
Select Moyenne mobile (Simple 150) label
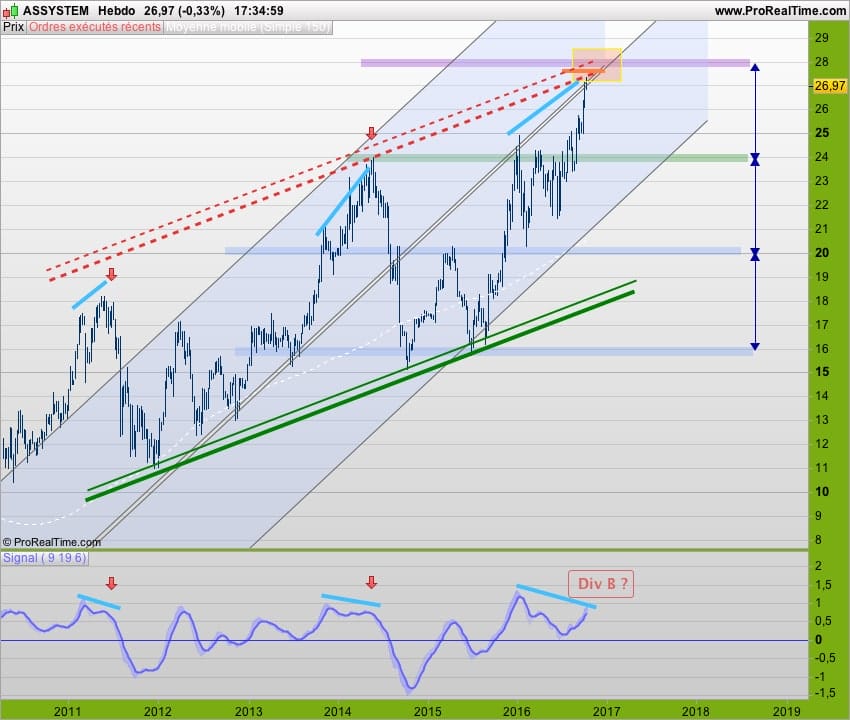pos(248,27)
